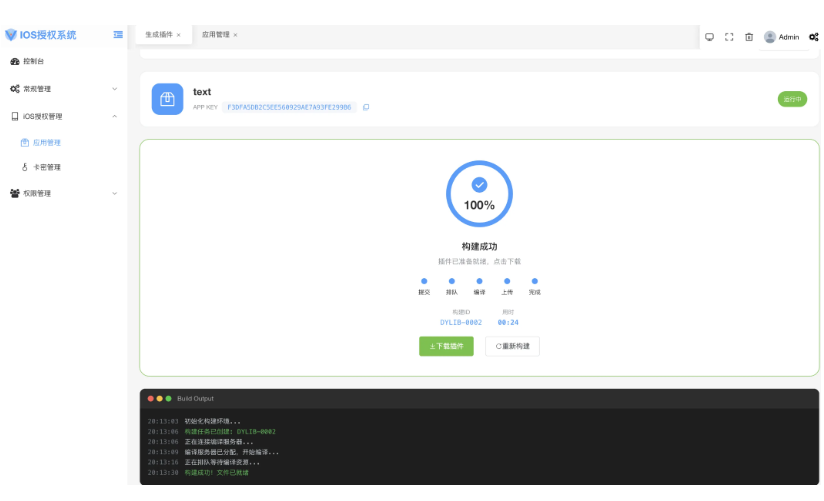The image size is (824, 501).
Task: Click the iOS授权系统 shield logo
Action: point(11,35)
